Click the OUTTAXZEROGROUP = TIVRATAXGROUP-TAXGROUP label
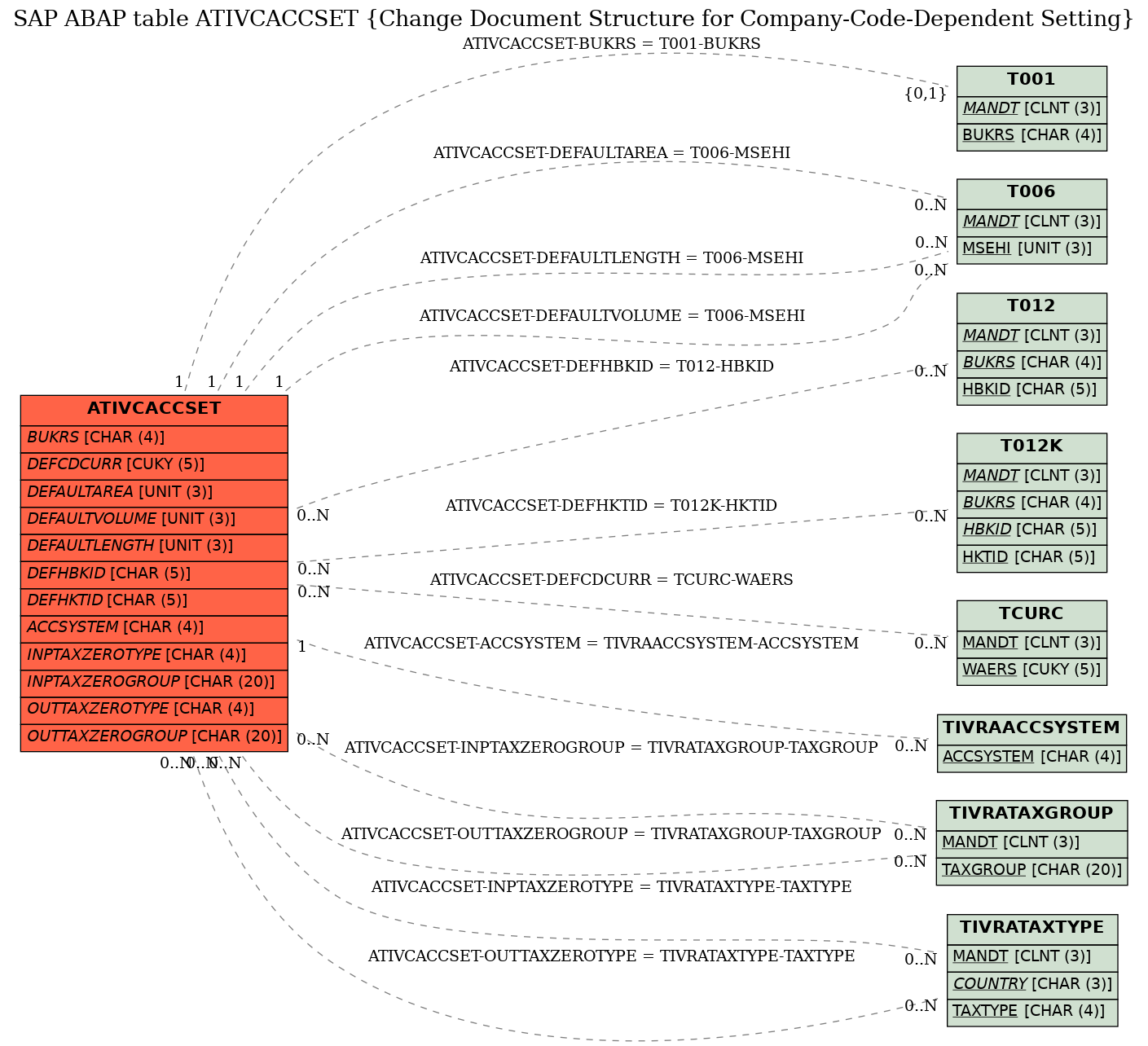1148x1046 pixels. coord(611,834)
